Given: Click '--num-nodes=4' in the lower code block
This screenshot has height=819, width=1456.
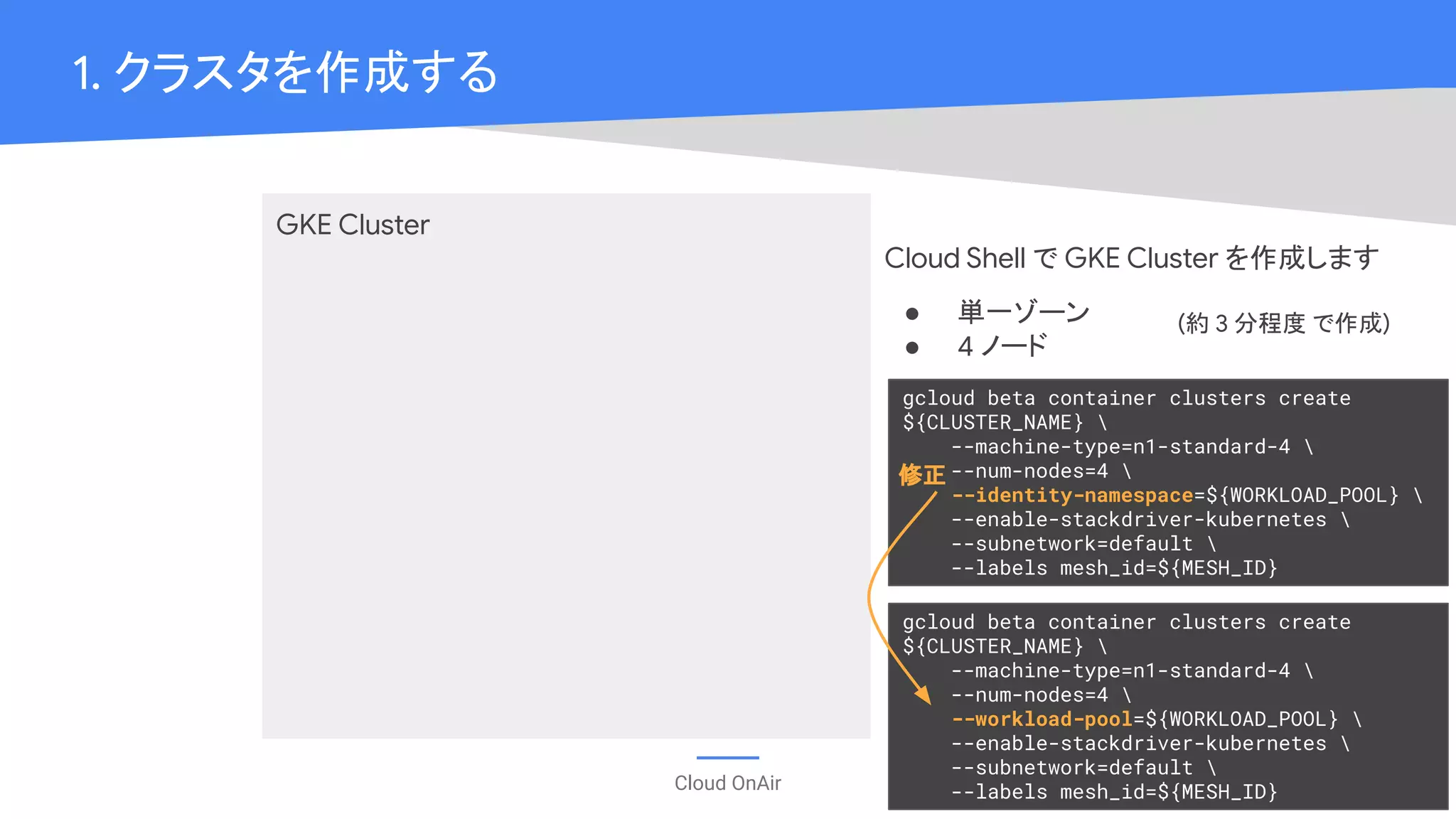Looking at the screenshot, I should (1029, 695).
